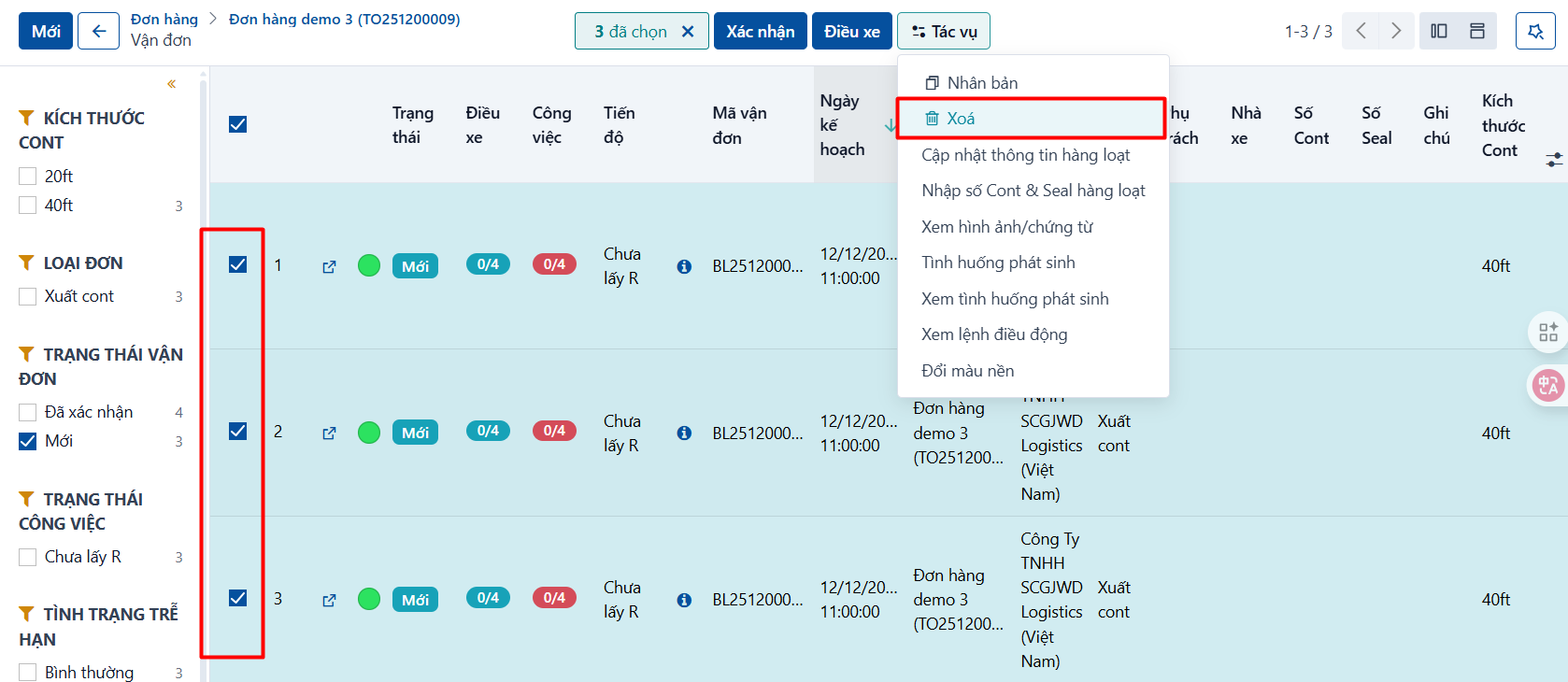Switch to the column layout view icon
This screenshot has height=682, width=1568.
[1439, 31]
